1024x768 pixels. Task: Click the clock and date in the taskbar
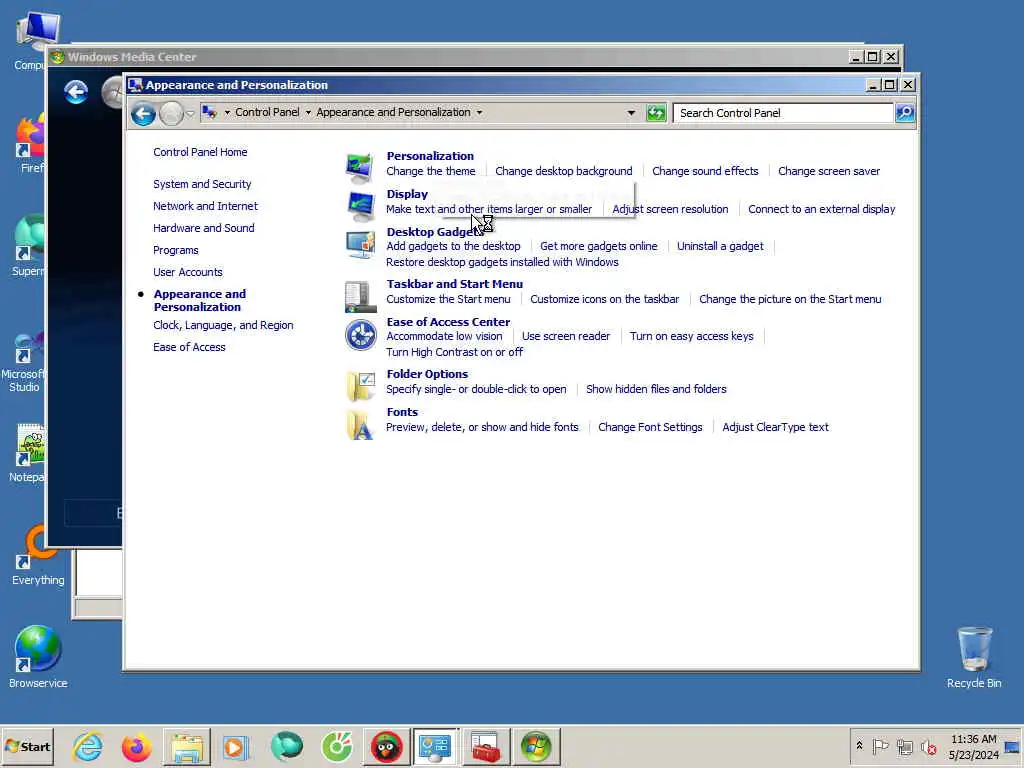[x=974, y=746]
